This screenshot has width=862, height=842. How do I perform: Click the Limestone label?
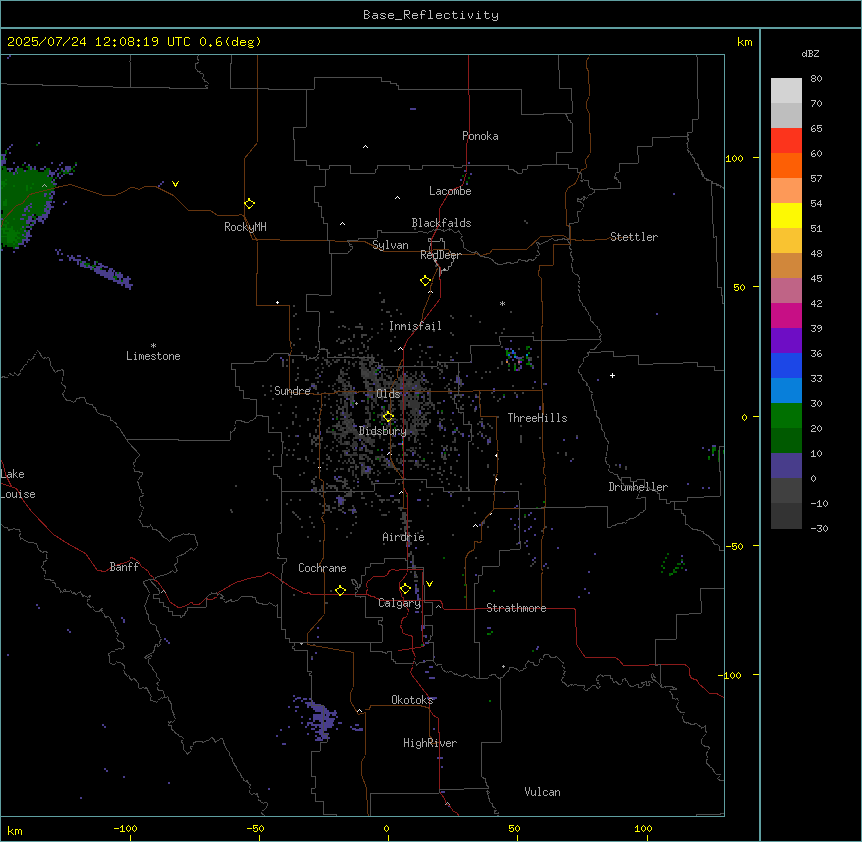153,356
